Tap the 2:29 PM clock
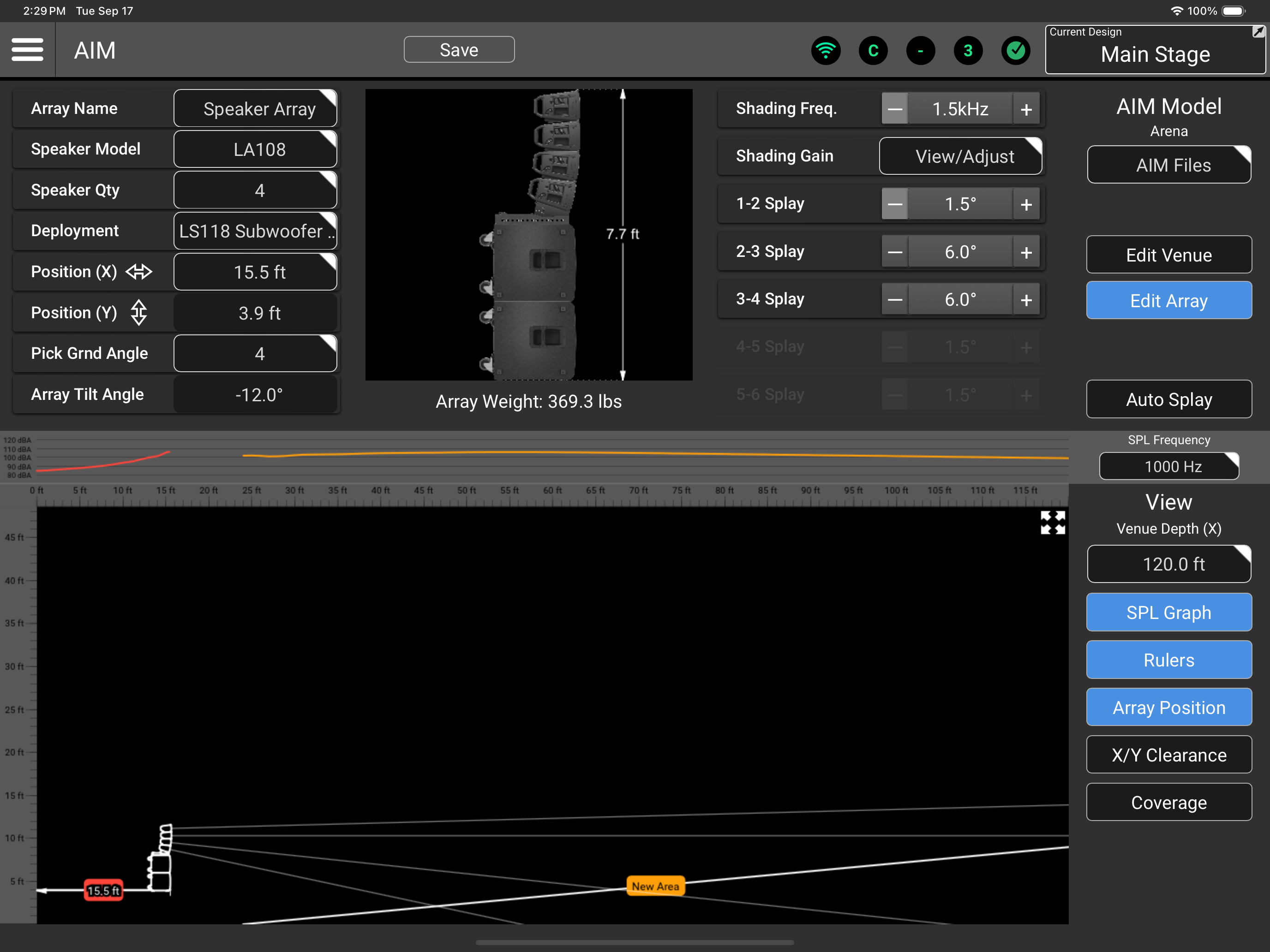Screen dimensions: 1270x952 (44, 11)
